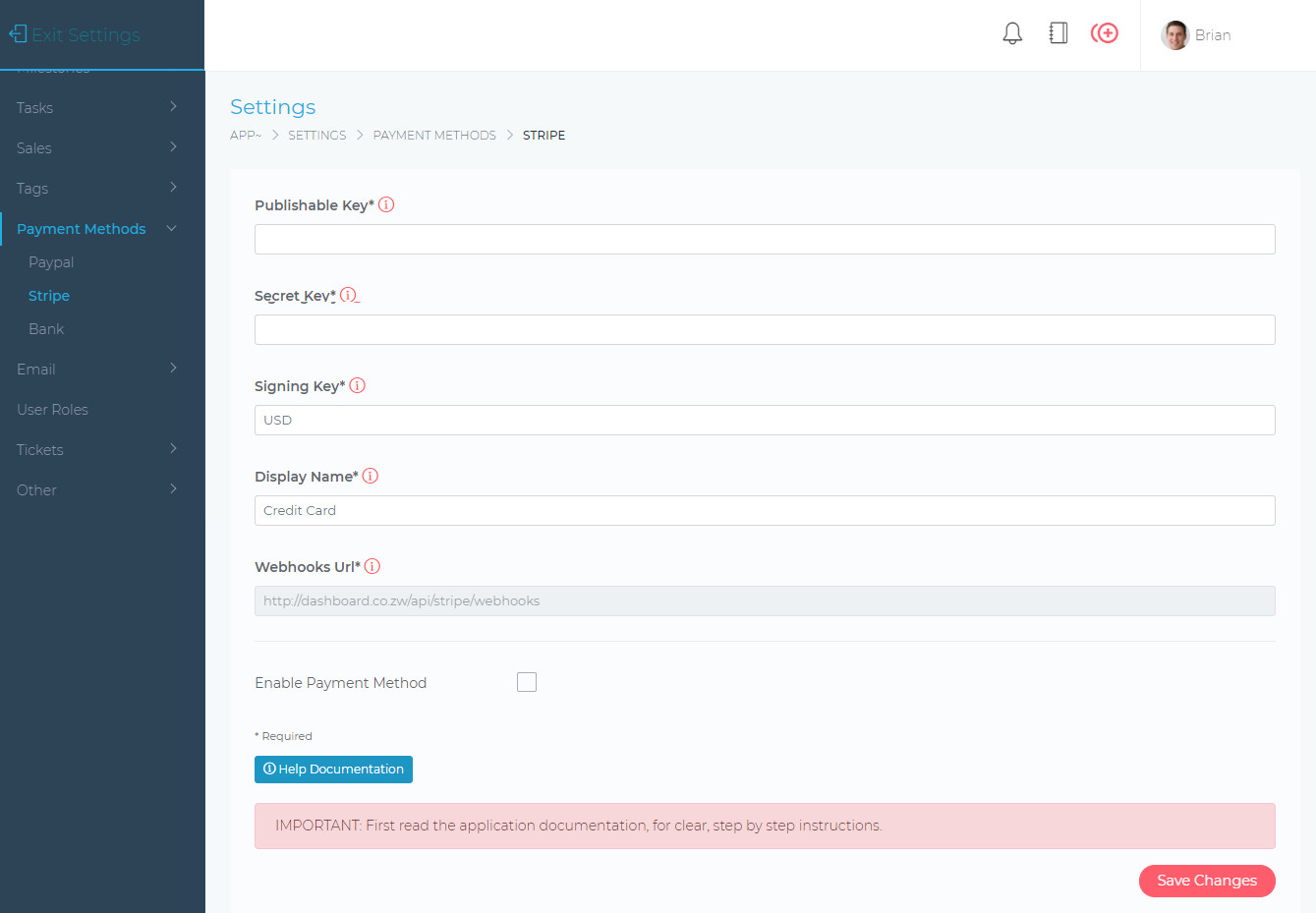Click the info icon beside Secret Key
This screenshot has height=913, width=1316.
tap(349, 294)
